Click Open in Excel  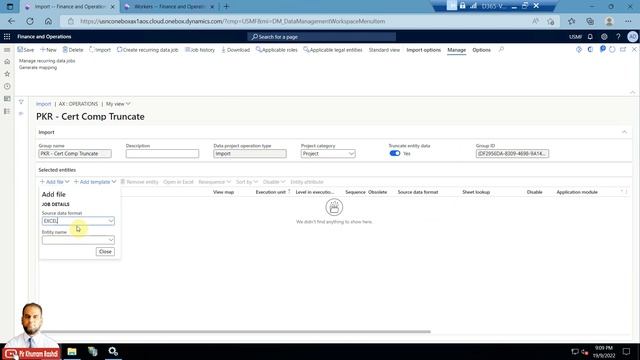coord(178,182)
